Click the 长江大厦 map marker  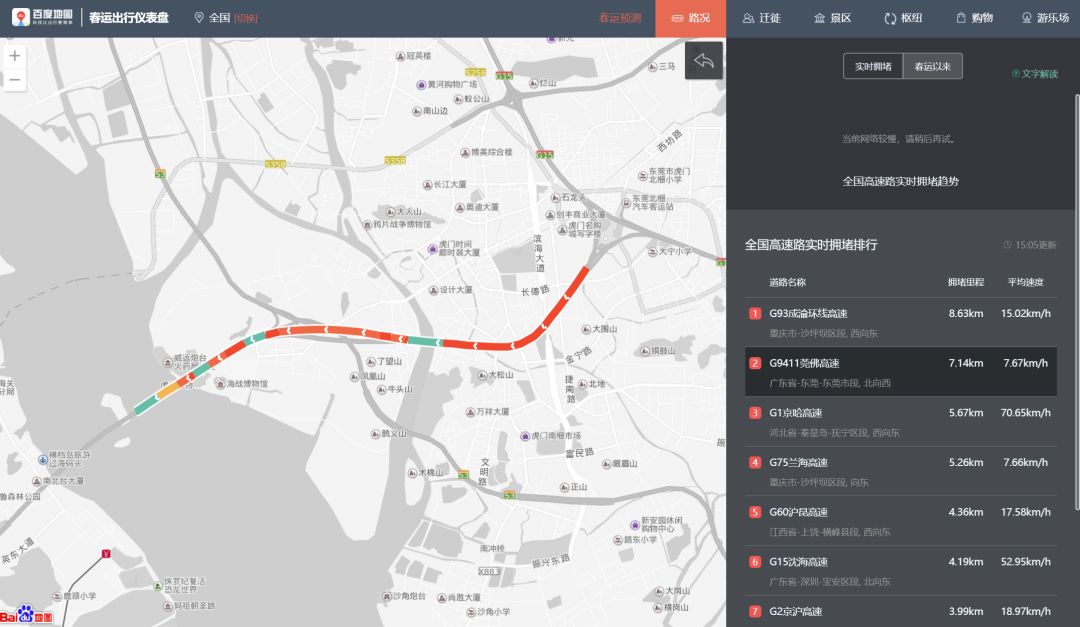pyautogui.click(x=427, y=185)
